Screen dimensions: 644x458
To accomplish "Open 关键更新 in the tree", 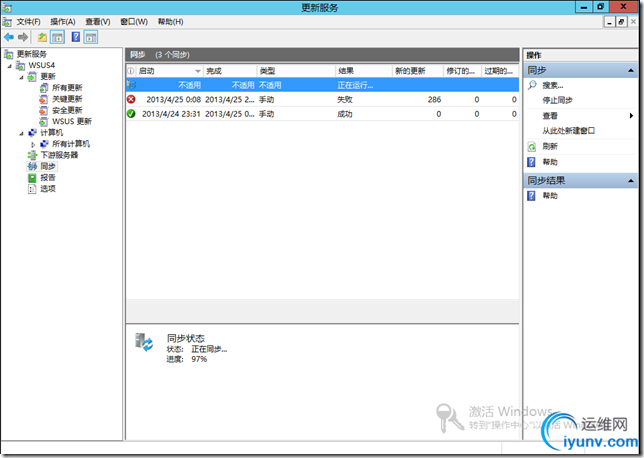I will point(67,99).
